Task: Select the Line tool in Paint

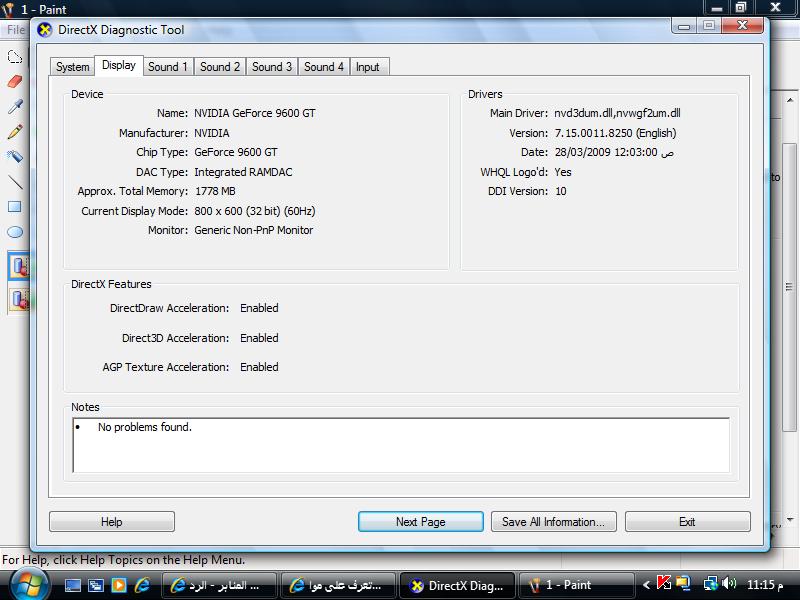Action: point(15,182)
